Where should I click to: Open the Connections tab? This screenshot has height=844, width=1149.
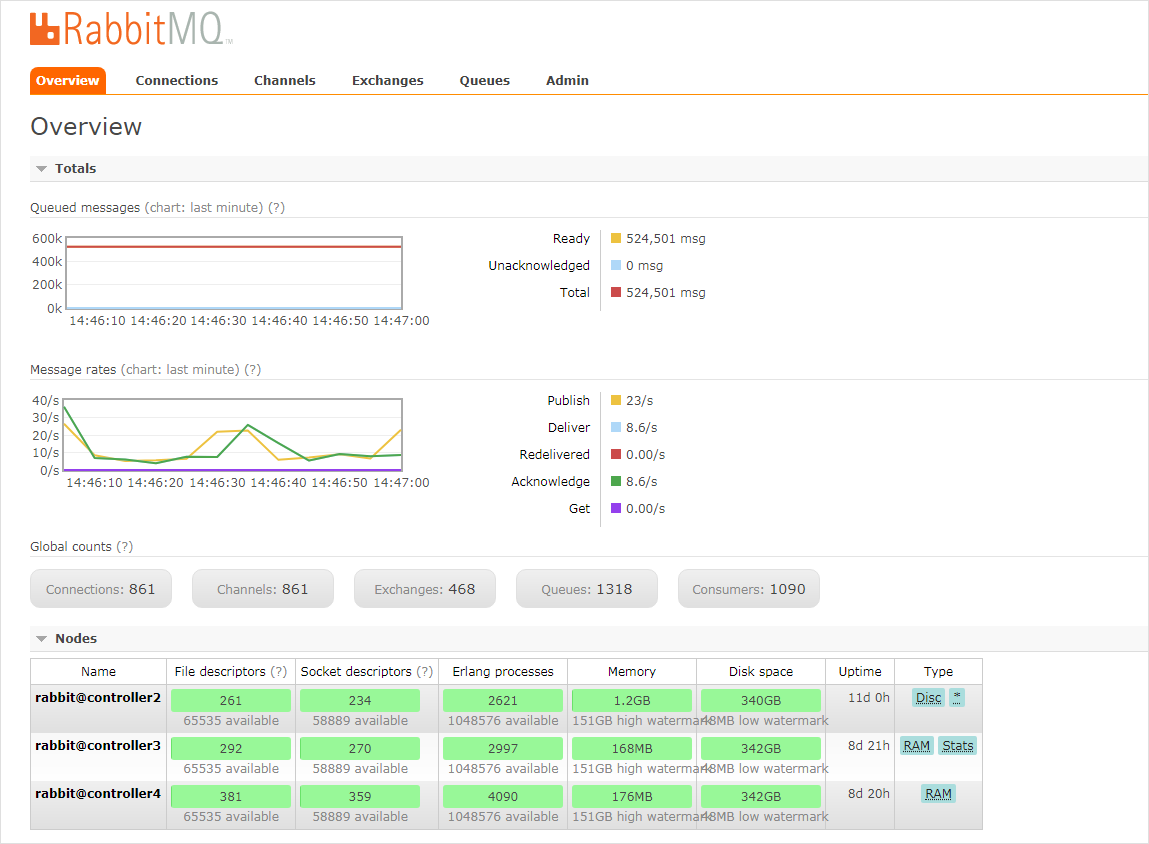[x=177, y=81]
